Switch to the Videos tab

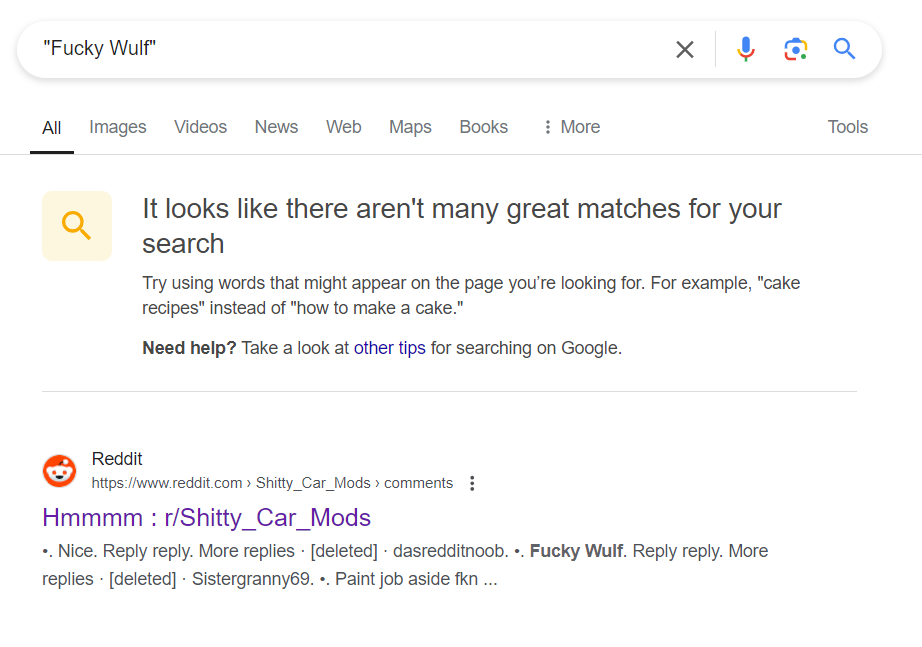tap(200, 127)
